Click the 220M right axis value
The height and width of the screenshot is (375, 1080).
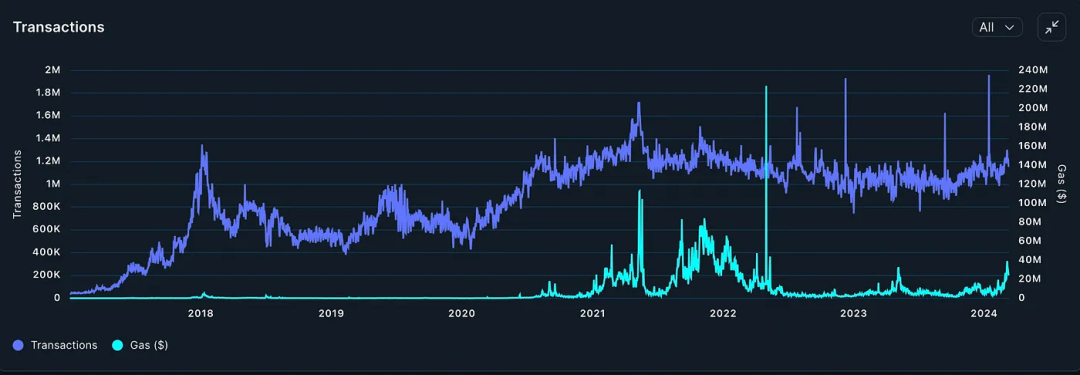click(x=1032, y=89)
